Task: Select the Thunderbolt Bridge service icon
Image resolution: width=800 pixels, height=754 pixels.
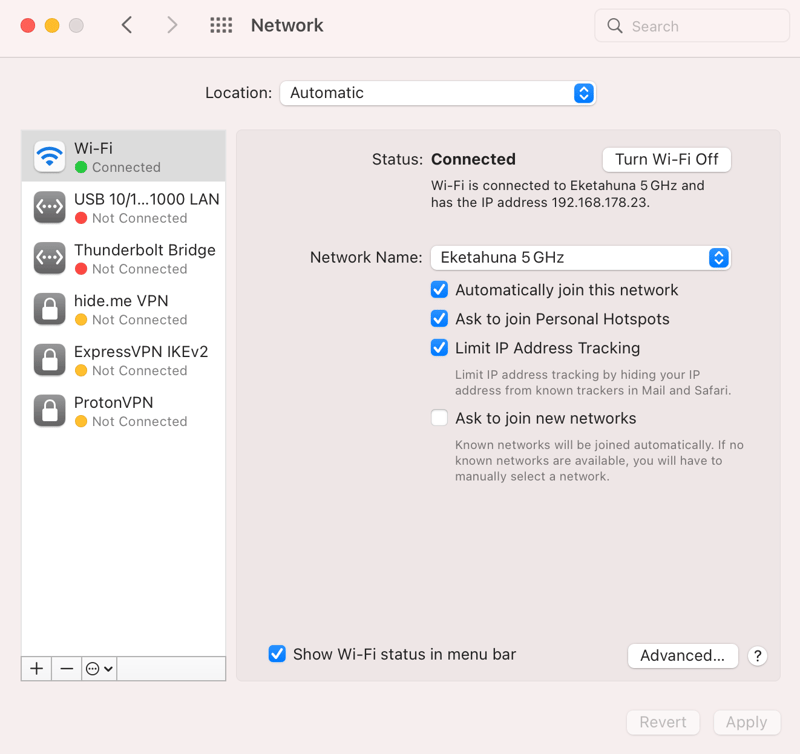Action: [49, 258]
